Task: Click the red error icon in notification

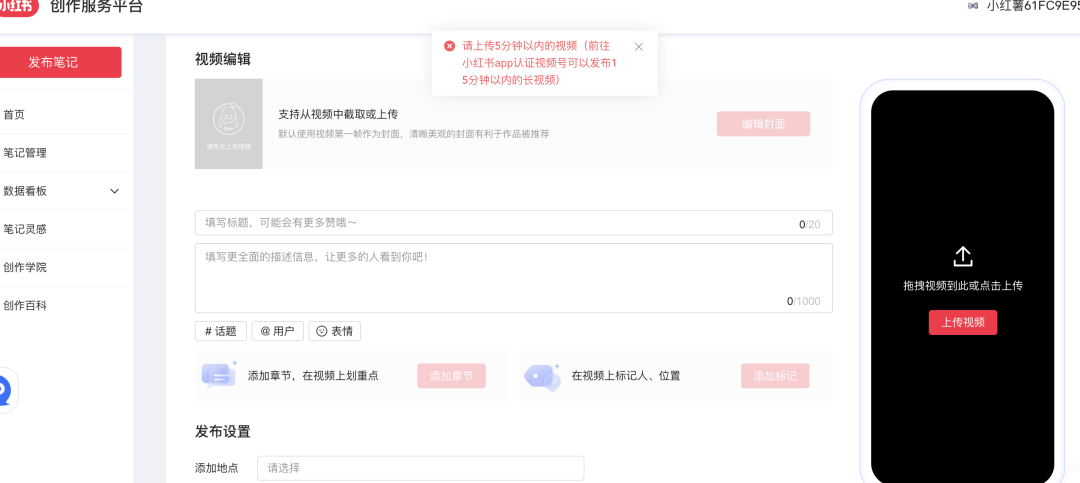Action: pyautogui.click(x=449, y=46)
